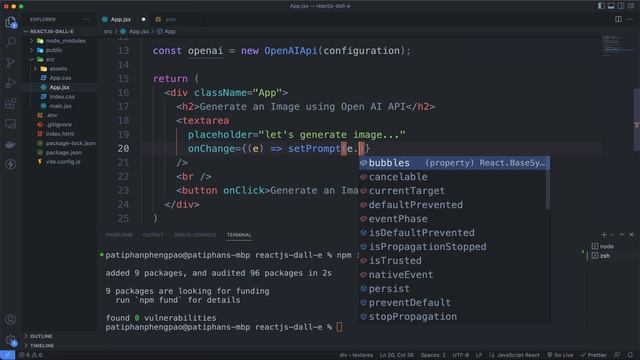Split the editor to the right
The height and width of the screenshot is (360, 640).
618,19
